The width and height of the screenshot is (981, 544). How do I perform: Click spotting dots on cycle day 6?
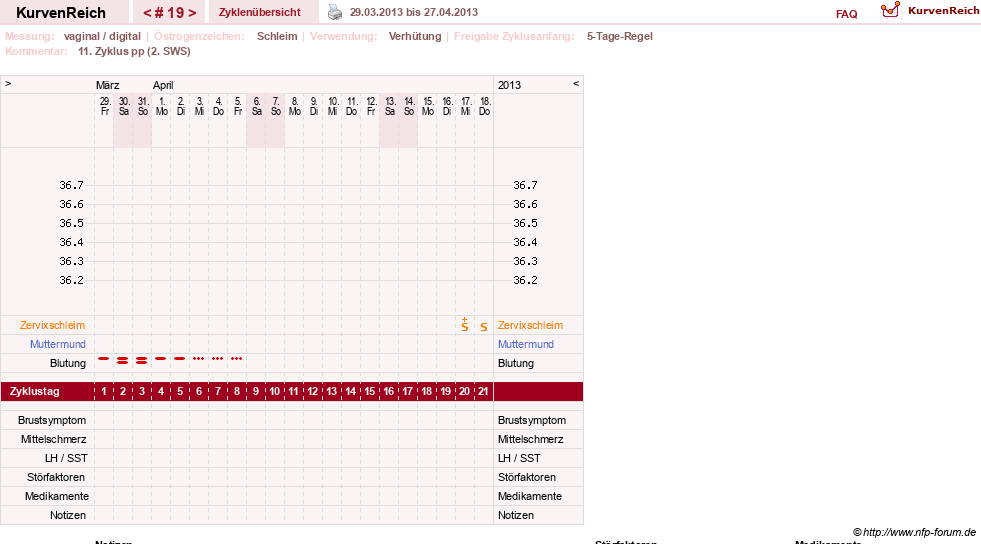click(x=198, y=359)
